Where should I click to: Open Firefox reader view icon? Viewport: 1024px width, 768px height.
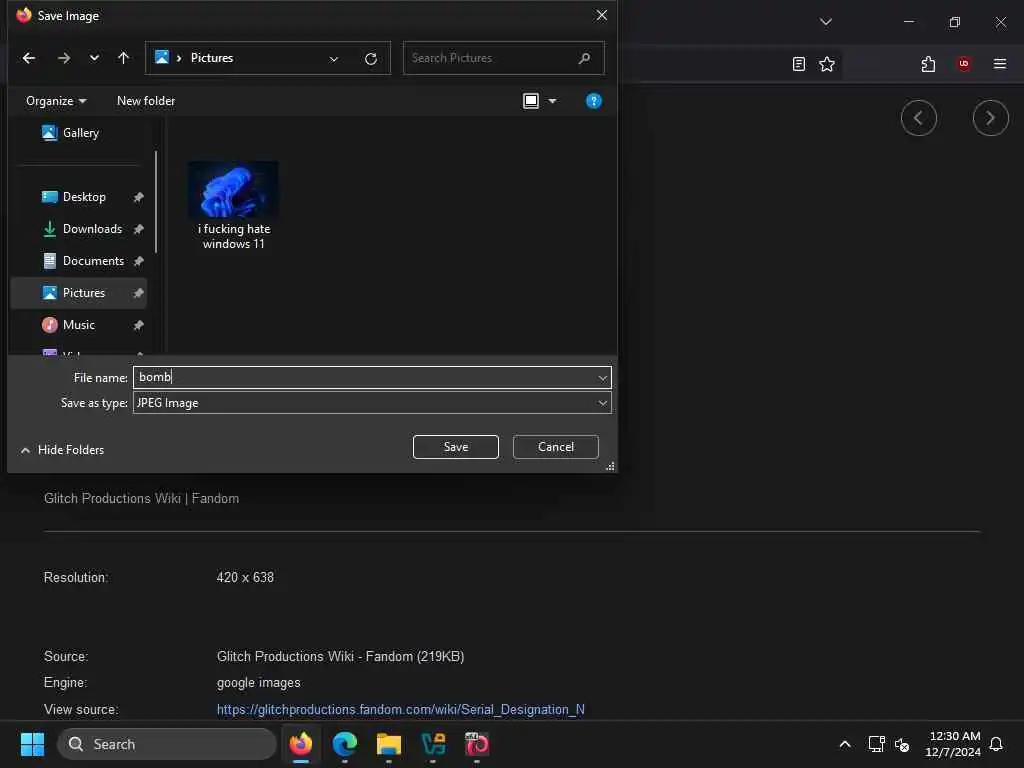pos(798,64)
